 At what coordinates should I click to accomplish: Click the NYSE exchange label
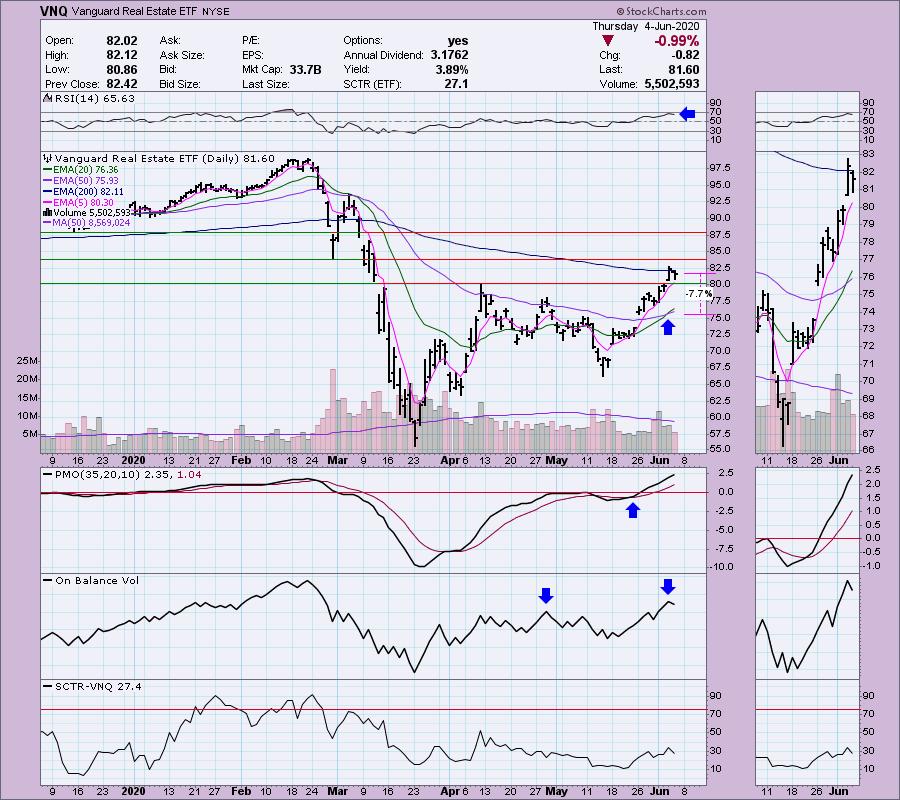216,11
